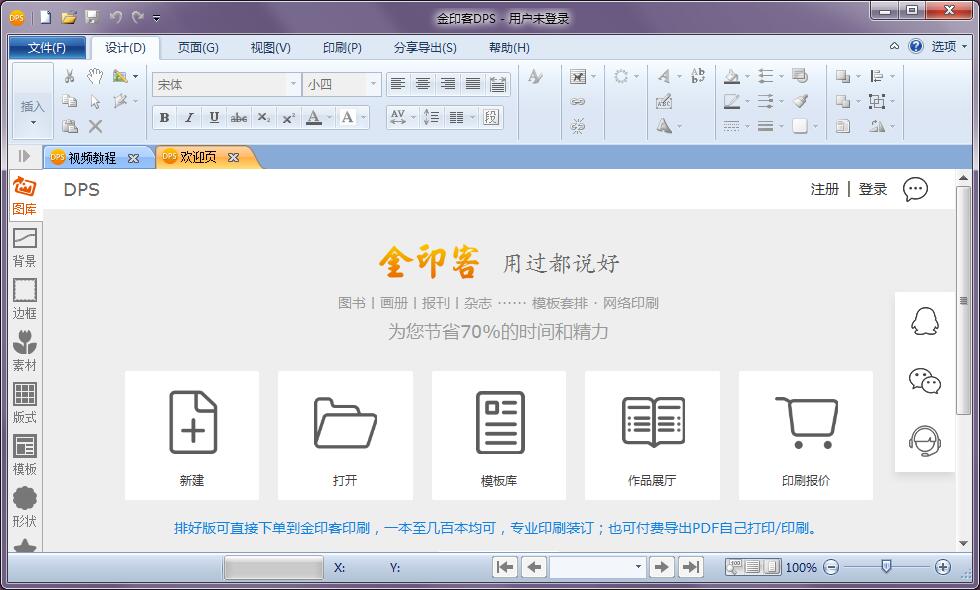Image resolution: width=980 pixels, height=590 pixels.
Task: Switch to the 视频教程 document tab
Action: pyautogui.click(x=92, y=158)
